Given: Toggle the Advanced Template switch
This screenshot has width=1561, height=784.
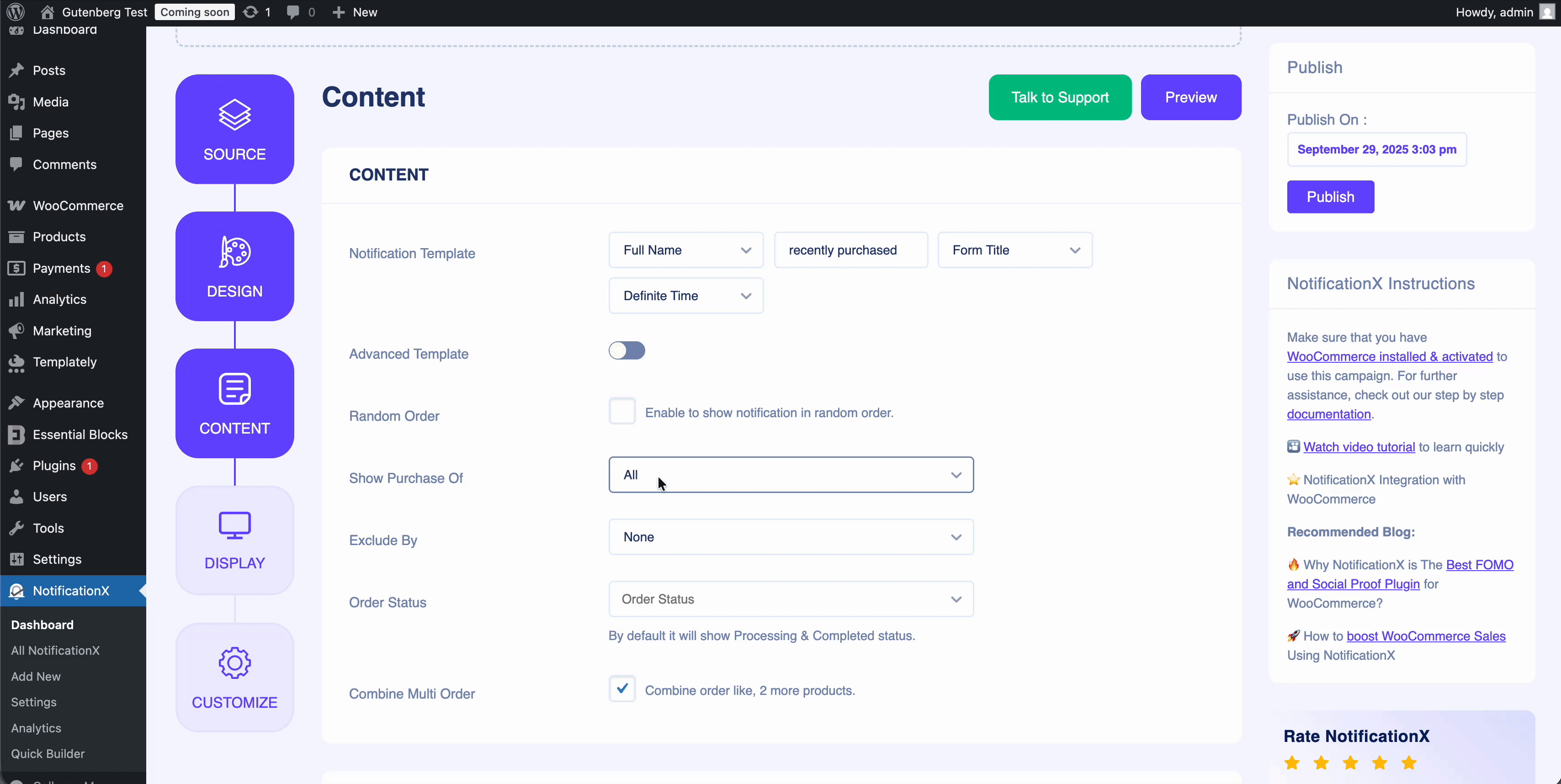Looking at the screenshot, I should [x=627, y=351].
